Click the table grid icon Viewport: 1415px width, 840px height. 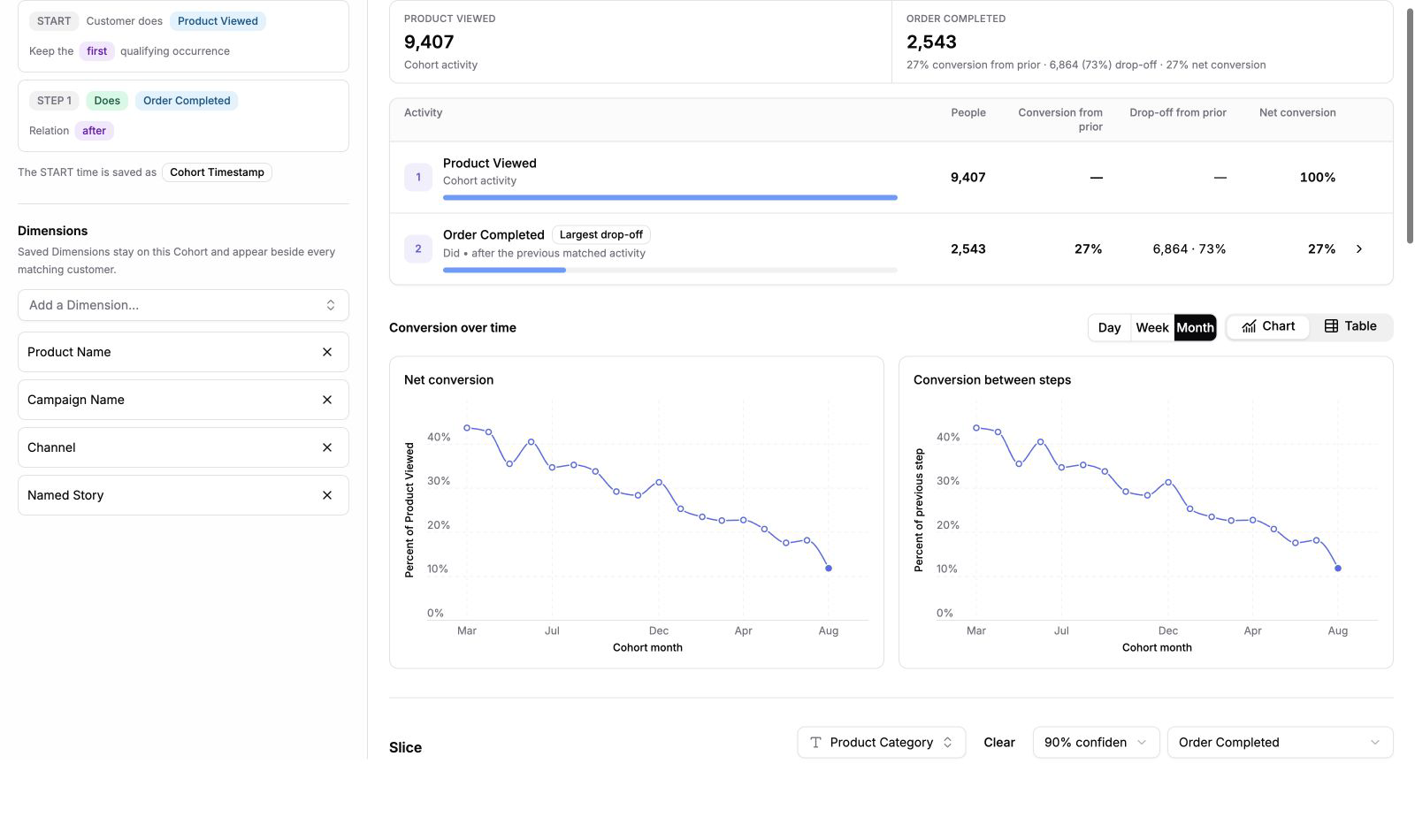pos(1331,326)
